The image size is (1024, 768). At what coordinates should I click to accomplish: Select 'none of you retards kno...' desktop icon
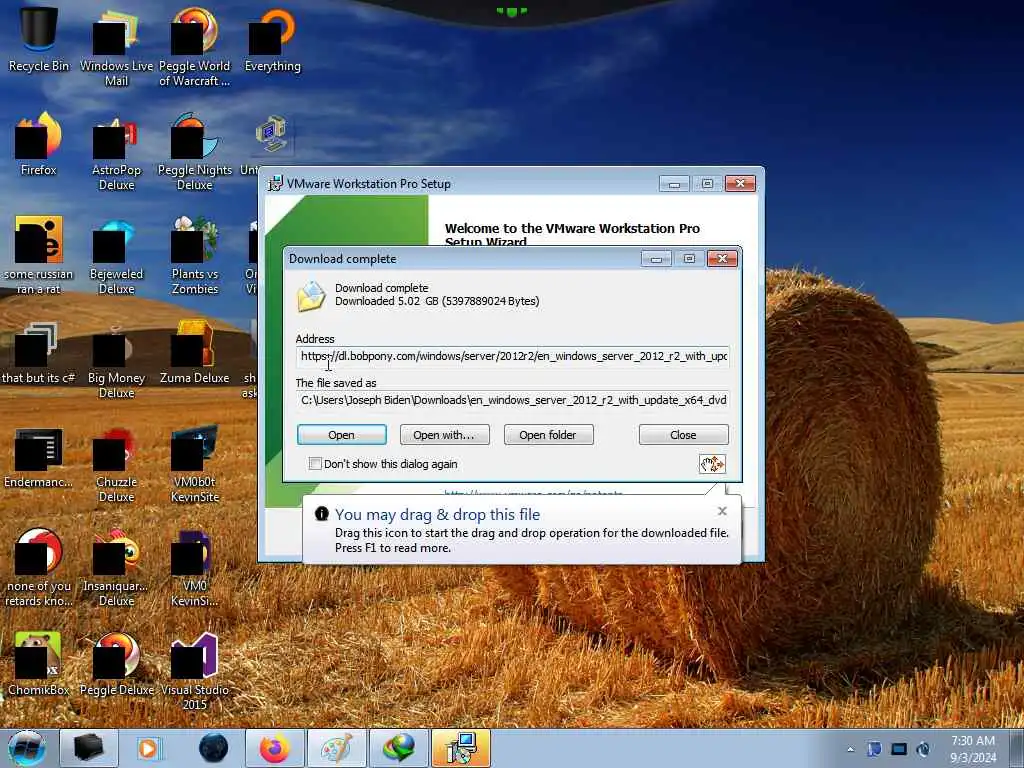point(39,568)
